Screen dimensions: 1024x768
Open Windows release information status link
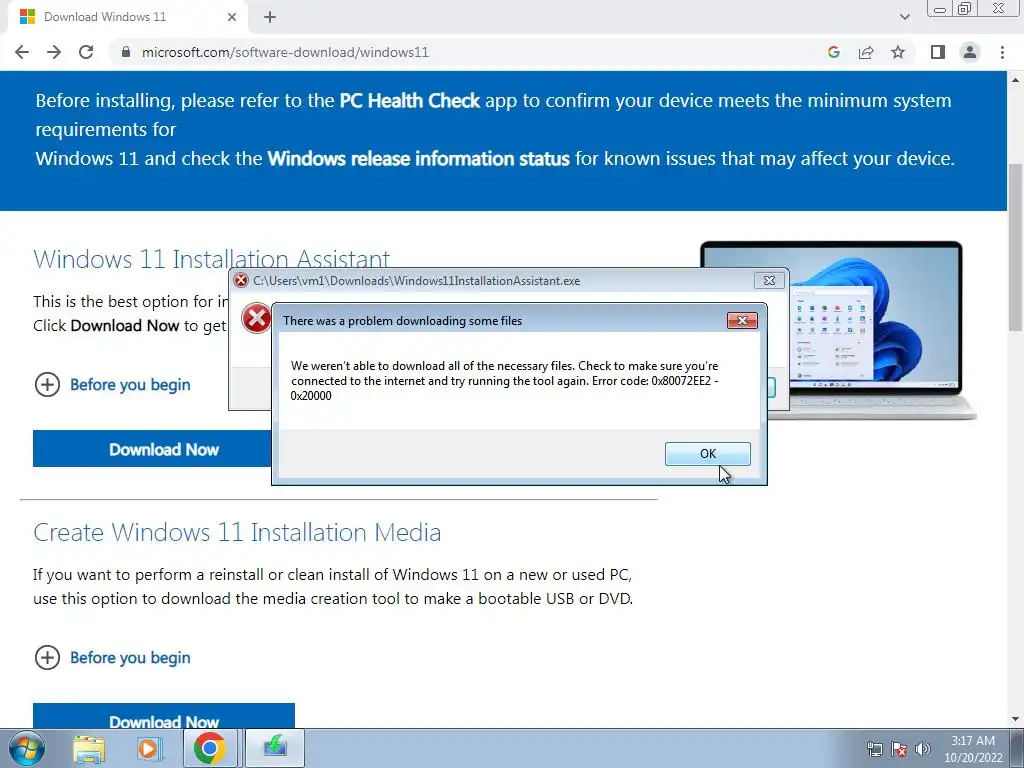(419, 159)
